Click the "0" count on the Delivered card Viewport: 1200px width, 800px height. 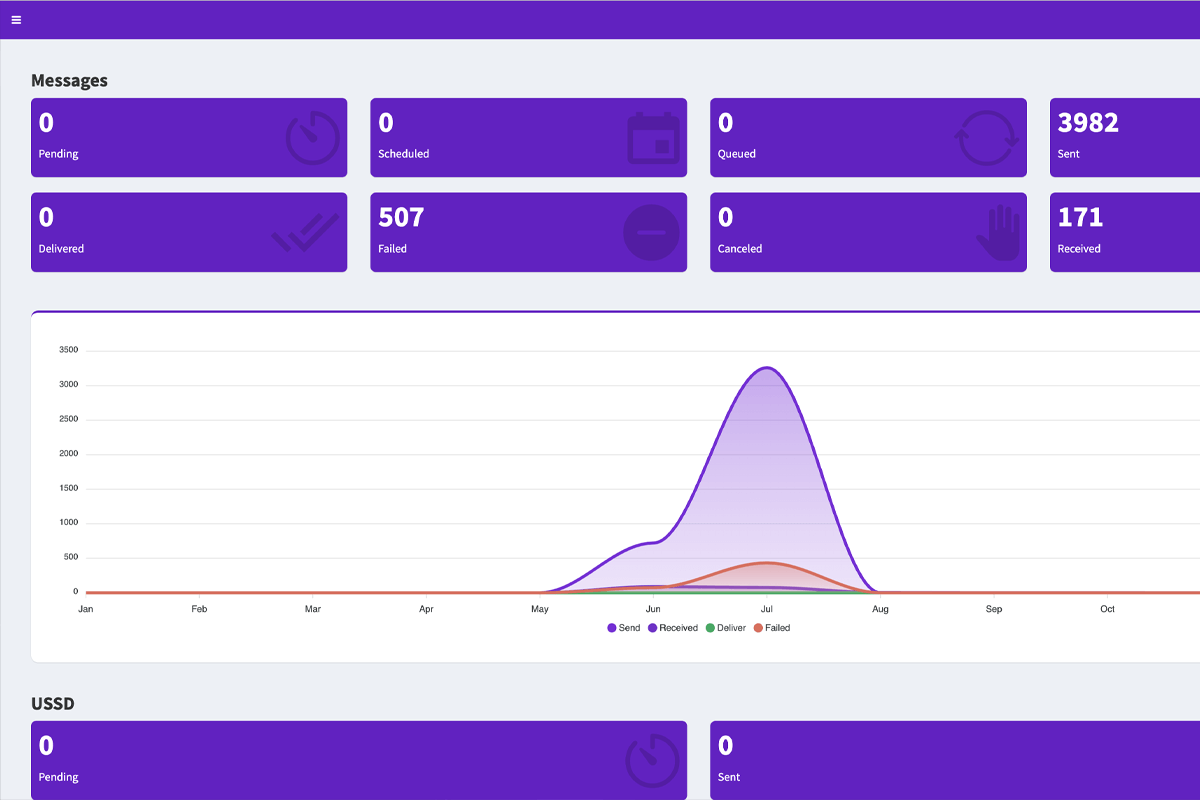point(46,217)
